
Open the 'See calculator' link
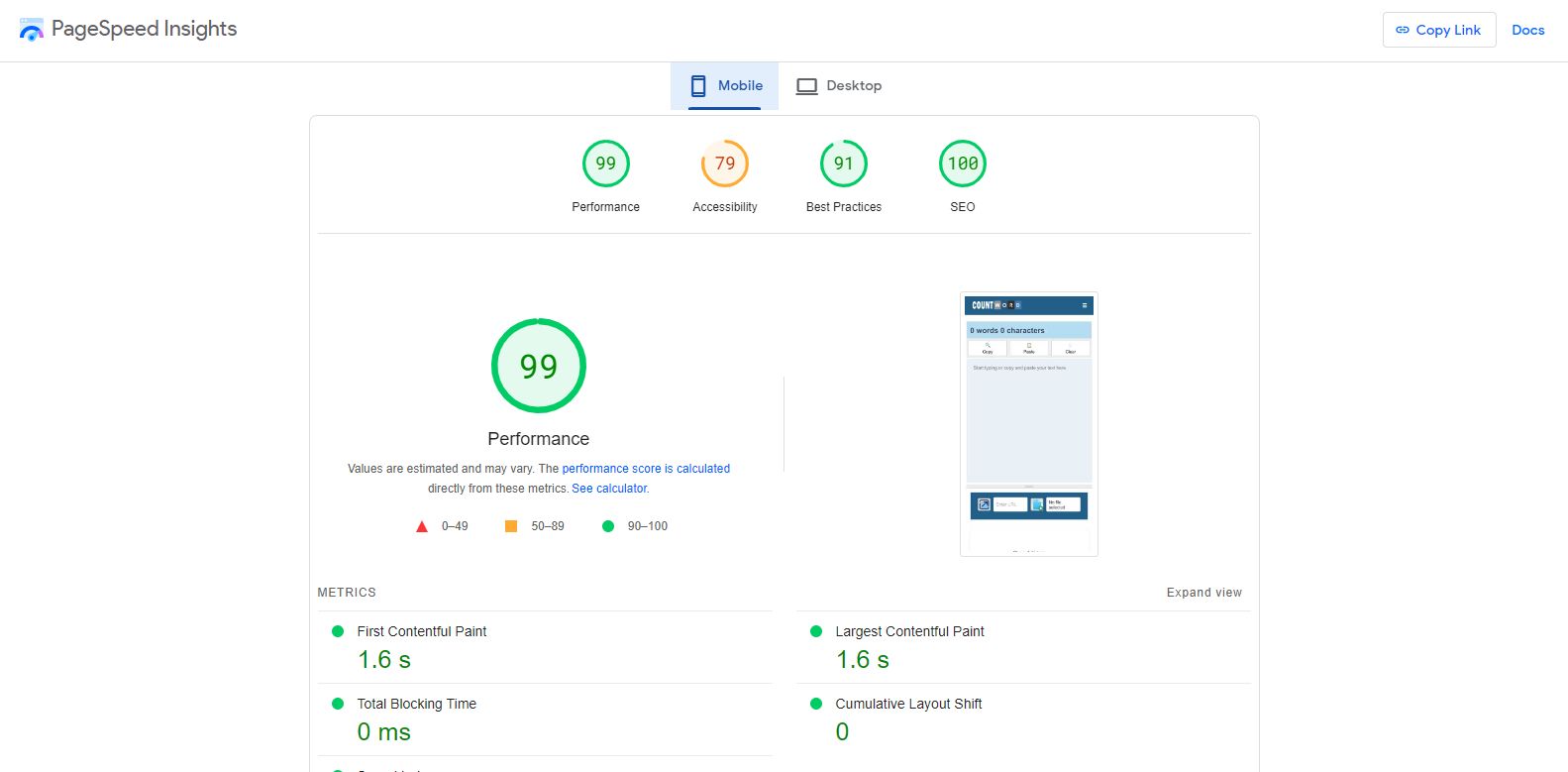tap(610, 489)
